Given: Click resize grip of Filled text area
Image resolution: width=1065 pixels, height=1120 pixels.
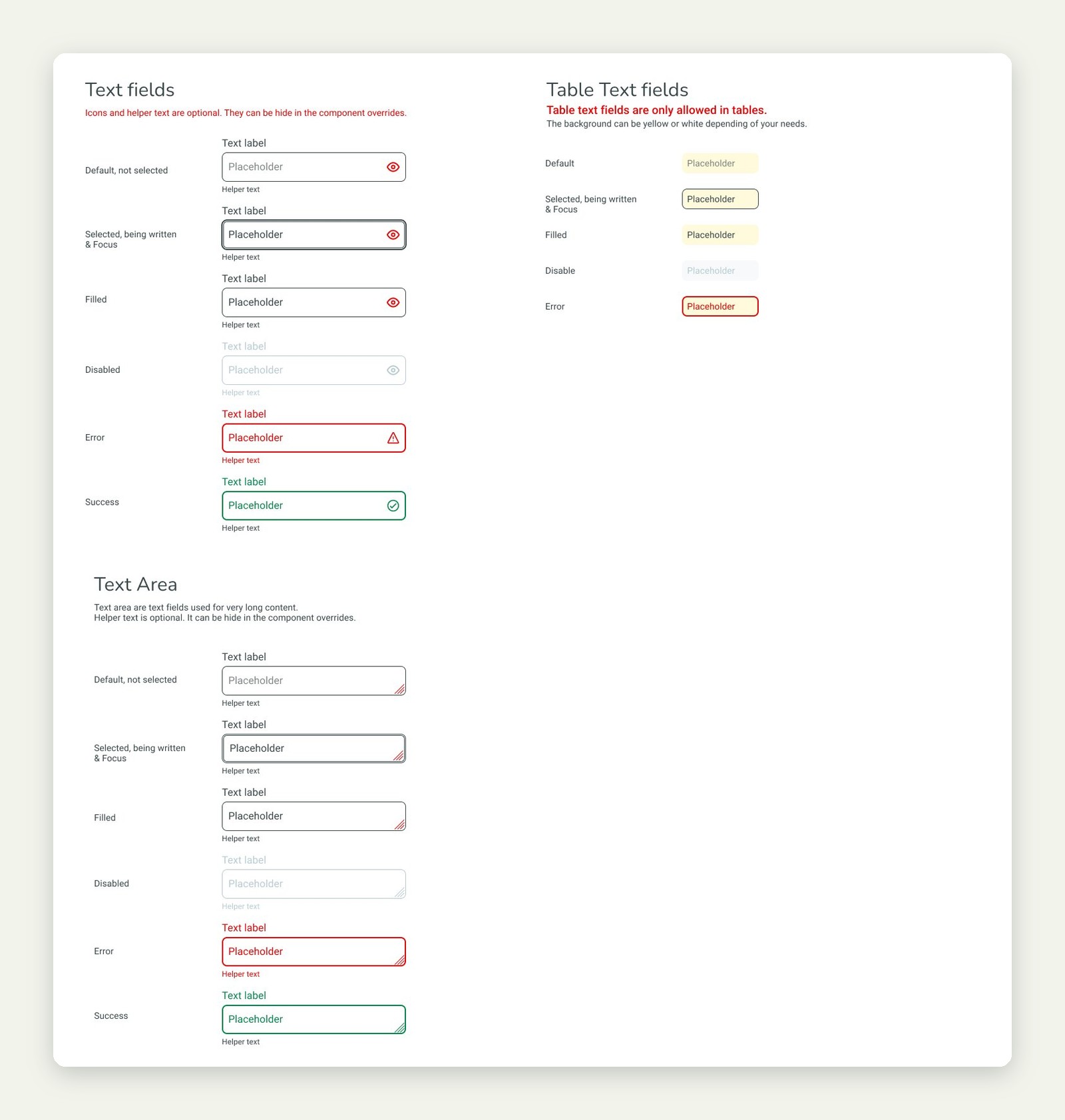Looking at the screenshot, I should [399, 824].
